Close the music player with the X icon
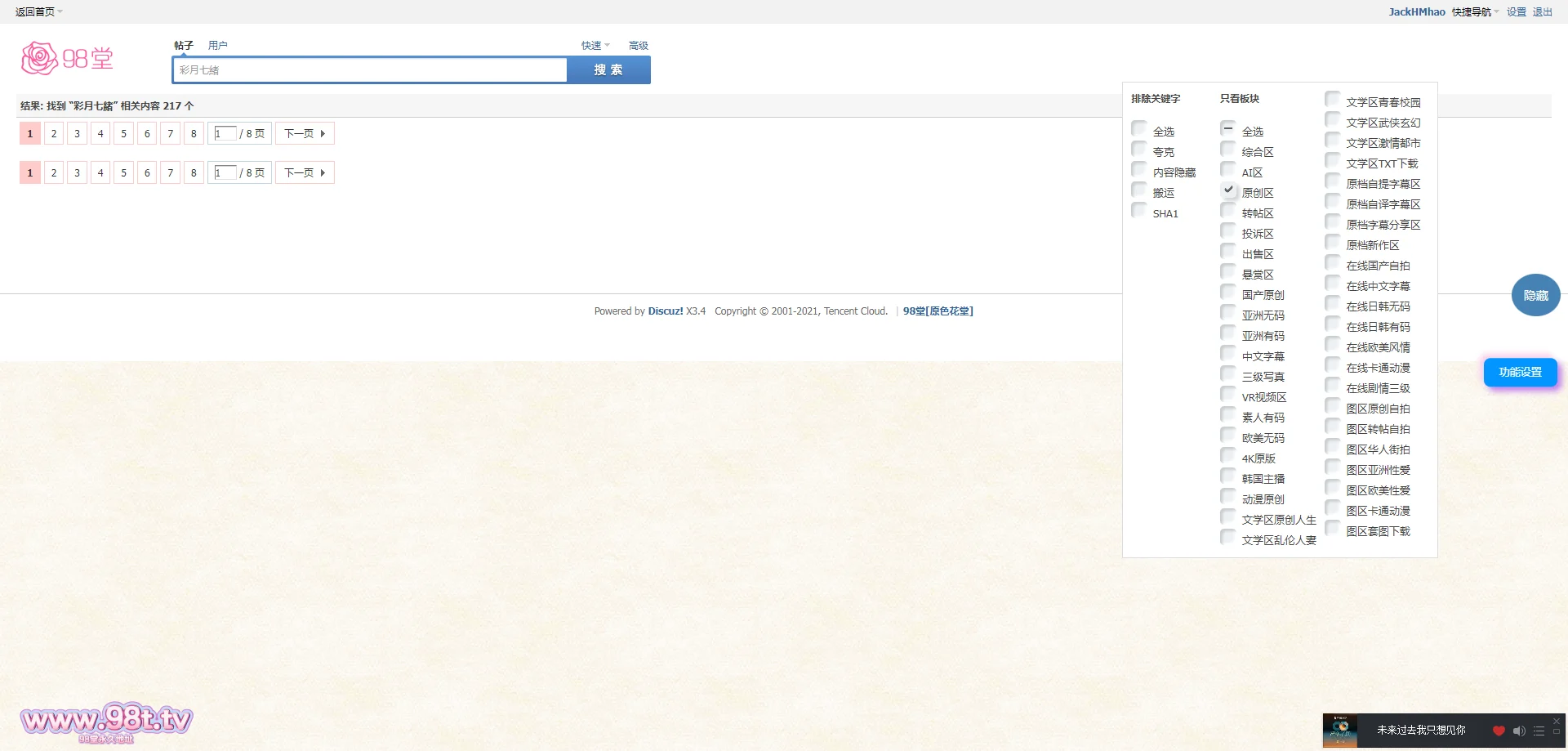The image size is (1568, 751). pyautogui.click(x=1557, y=722)
